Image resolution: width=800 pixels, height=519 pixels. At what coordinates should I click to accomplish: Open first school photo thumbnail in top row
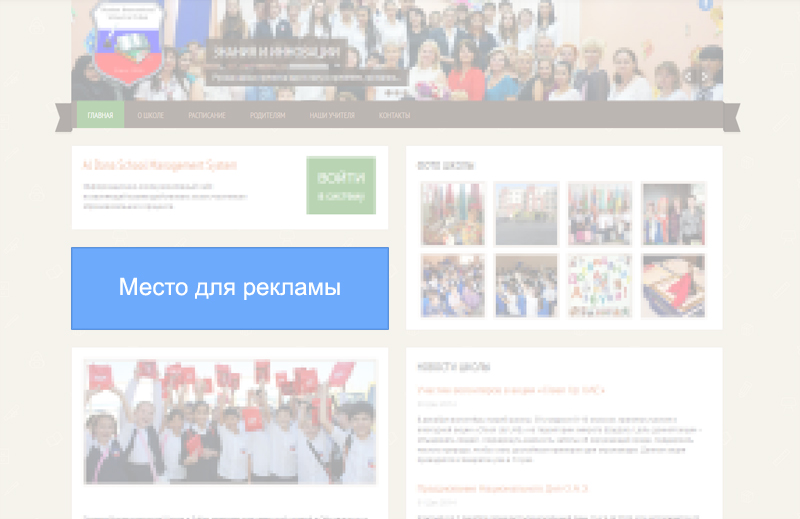point(452,213)
